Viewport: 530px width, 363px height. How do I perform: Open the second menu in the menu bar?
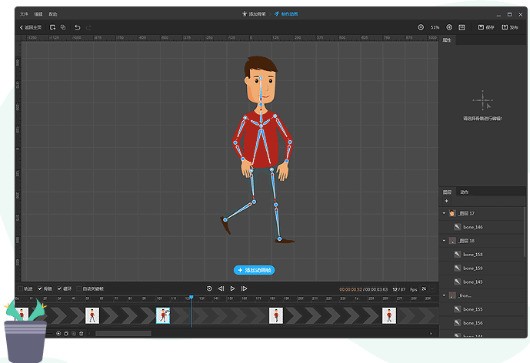click(x=38, y=14)
